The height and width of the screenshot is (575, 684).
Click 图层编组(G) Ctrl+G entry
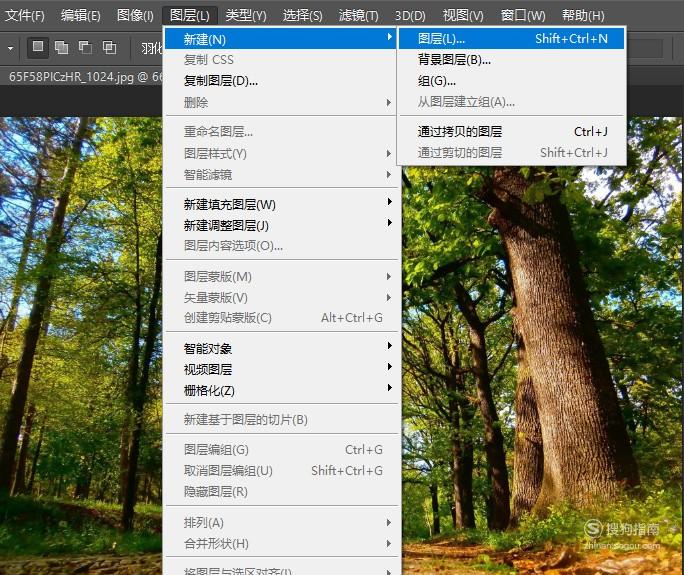pyautogui.click(x=281, y=449)
